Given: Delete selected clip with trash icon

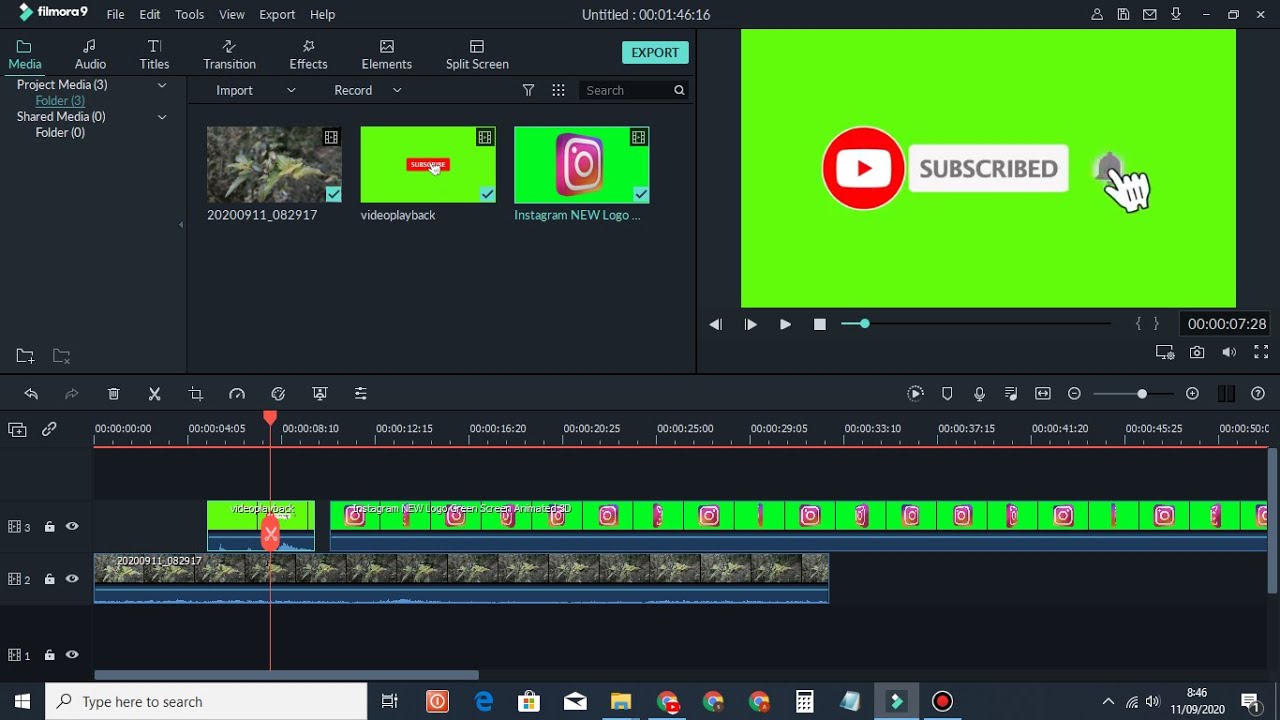Looking at the screenshot, I should [x=114, y=394].
